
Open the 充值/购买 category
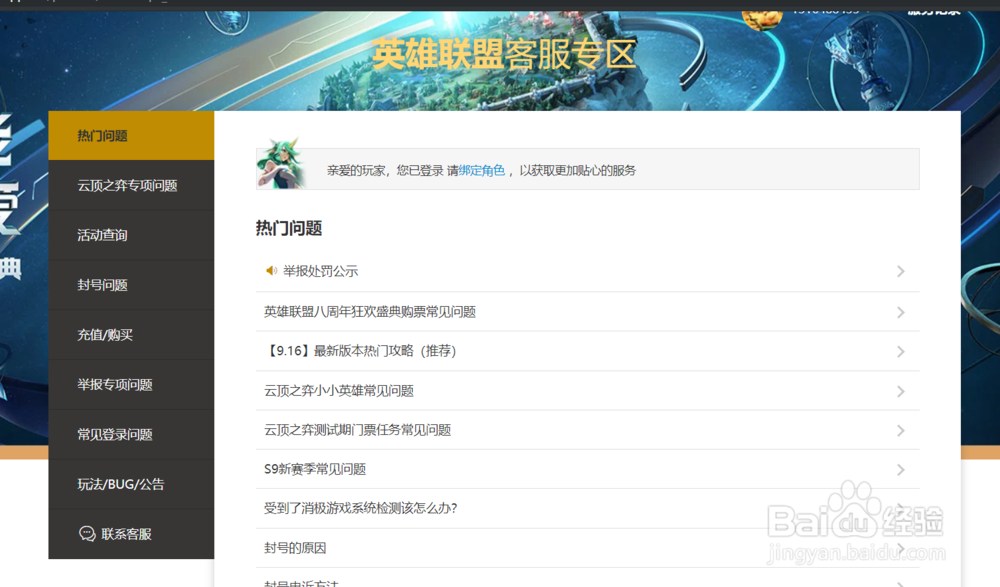coord(131,335)
